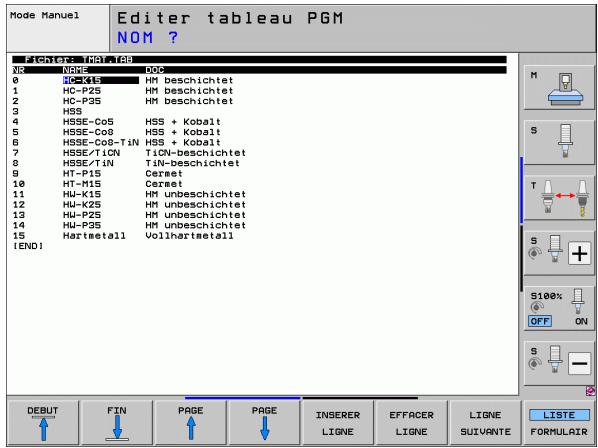Click INSERER LIGNE softkey

point(338,422)
